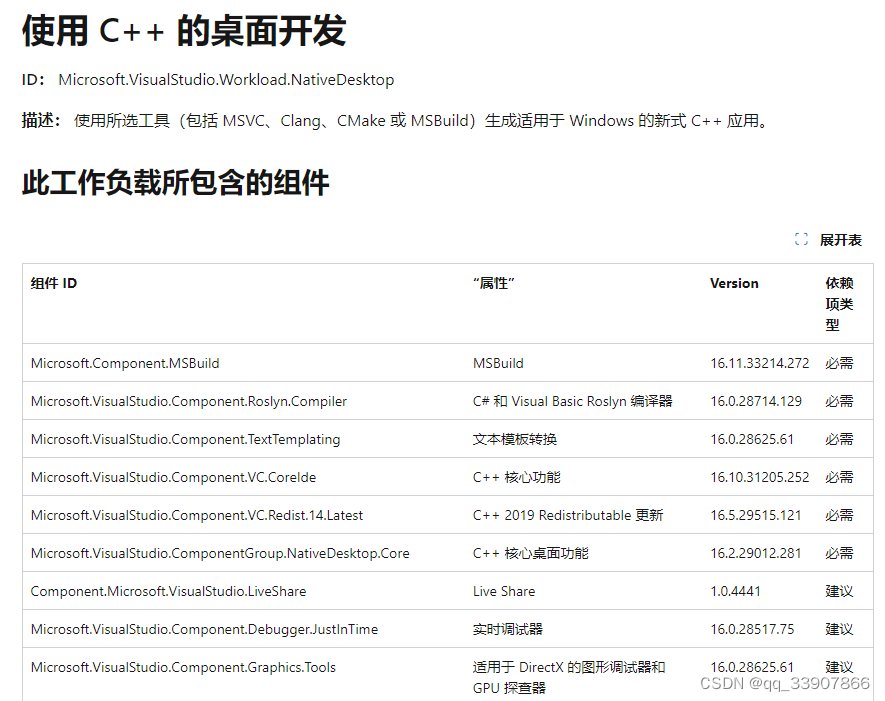Click C# 和 Visual Basic Roslyn 编译器
The height and width of the screenshot is (701, 885).
tap(573, 401)
